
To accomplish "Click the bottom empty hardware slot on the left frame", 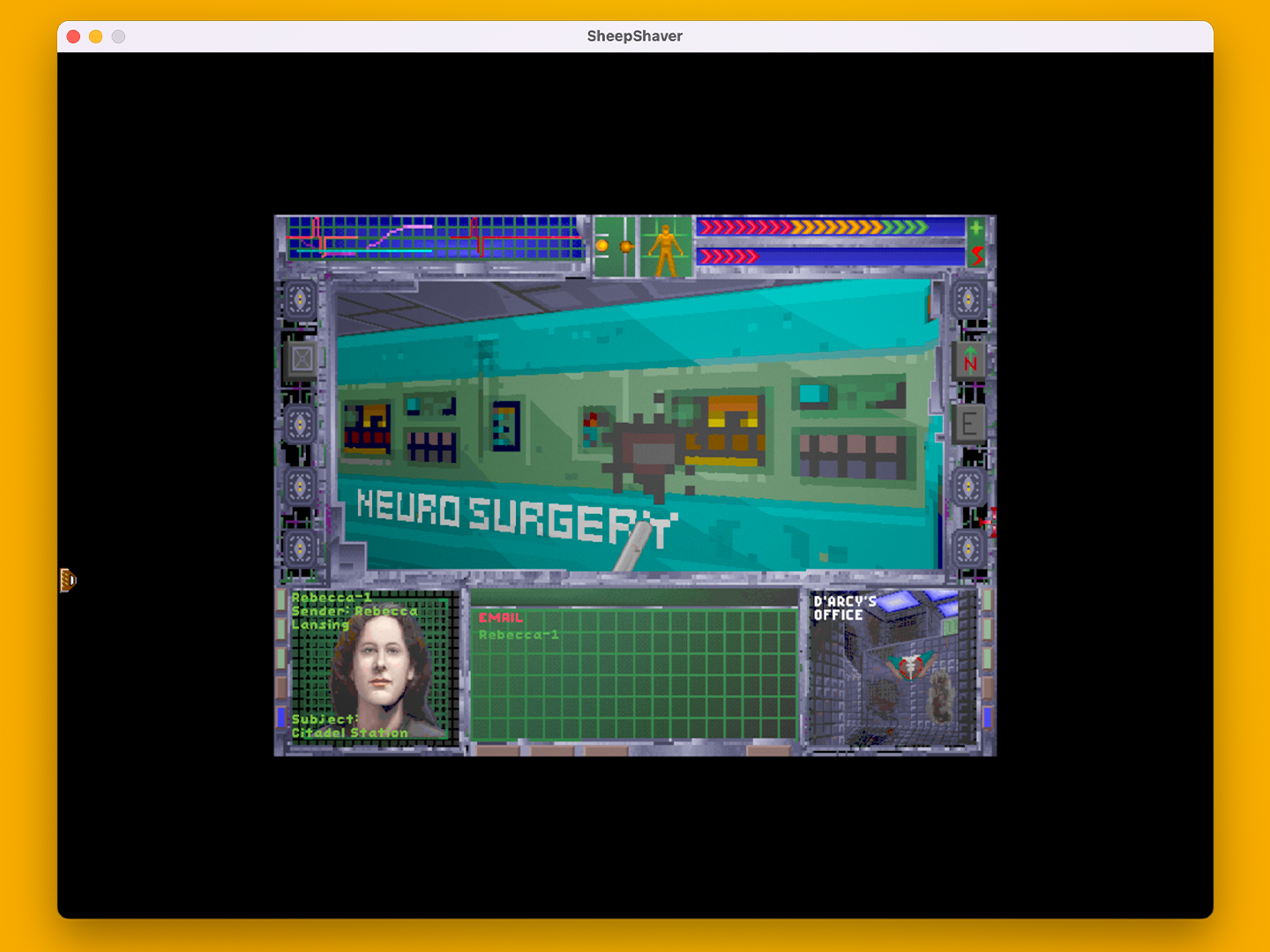I will pyautogui.click(x=302, y=548).
